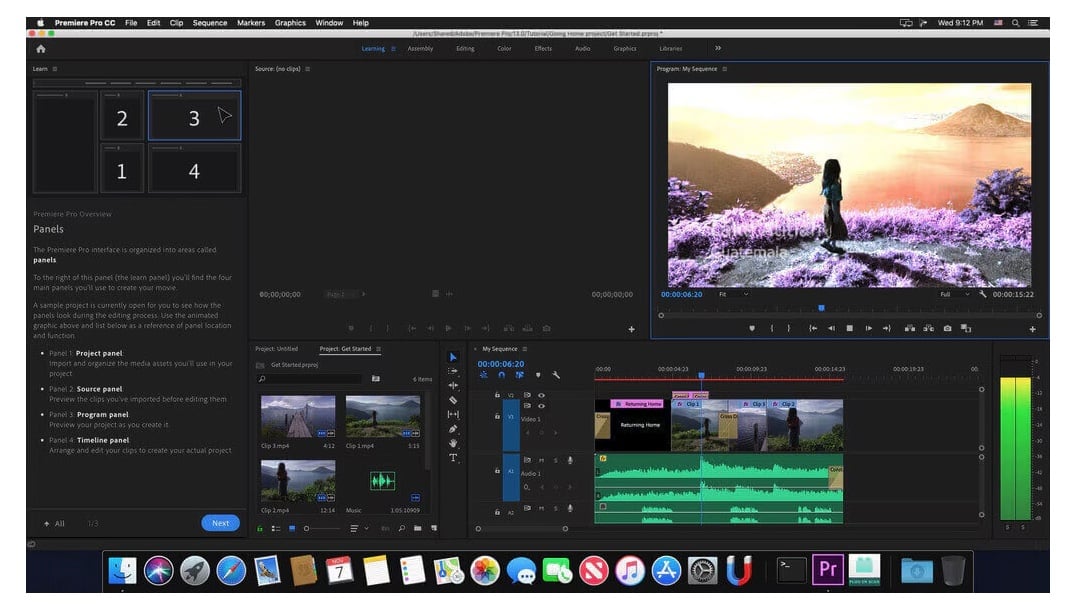Open the Project: Get Started panel menu

[x=378, y=349]
